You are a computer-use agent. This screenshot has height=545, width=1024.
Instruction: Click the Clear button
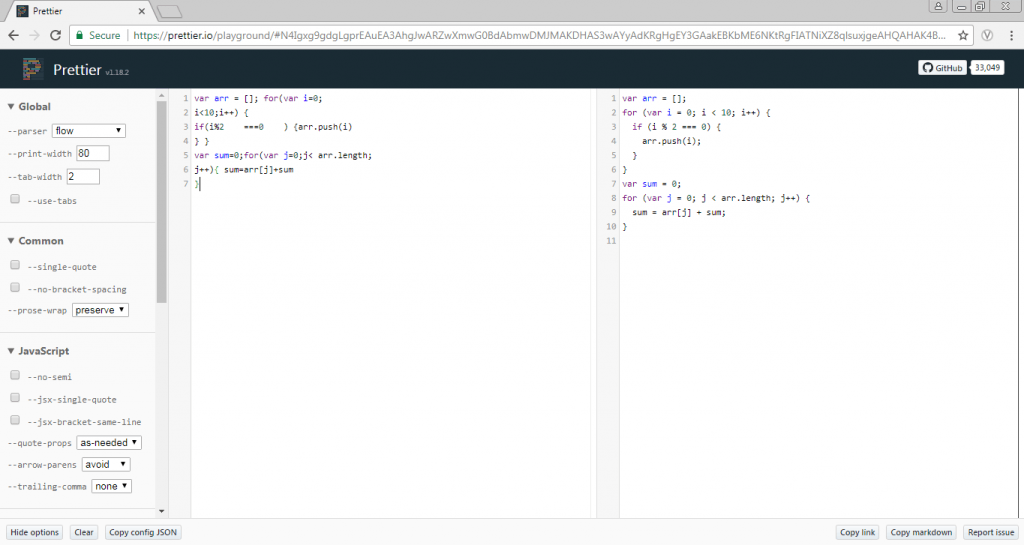point(84,533)
